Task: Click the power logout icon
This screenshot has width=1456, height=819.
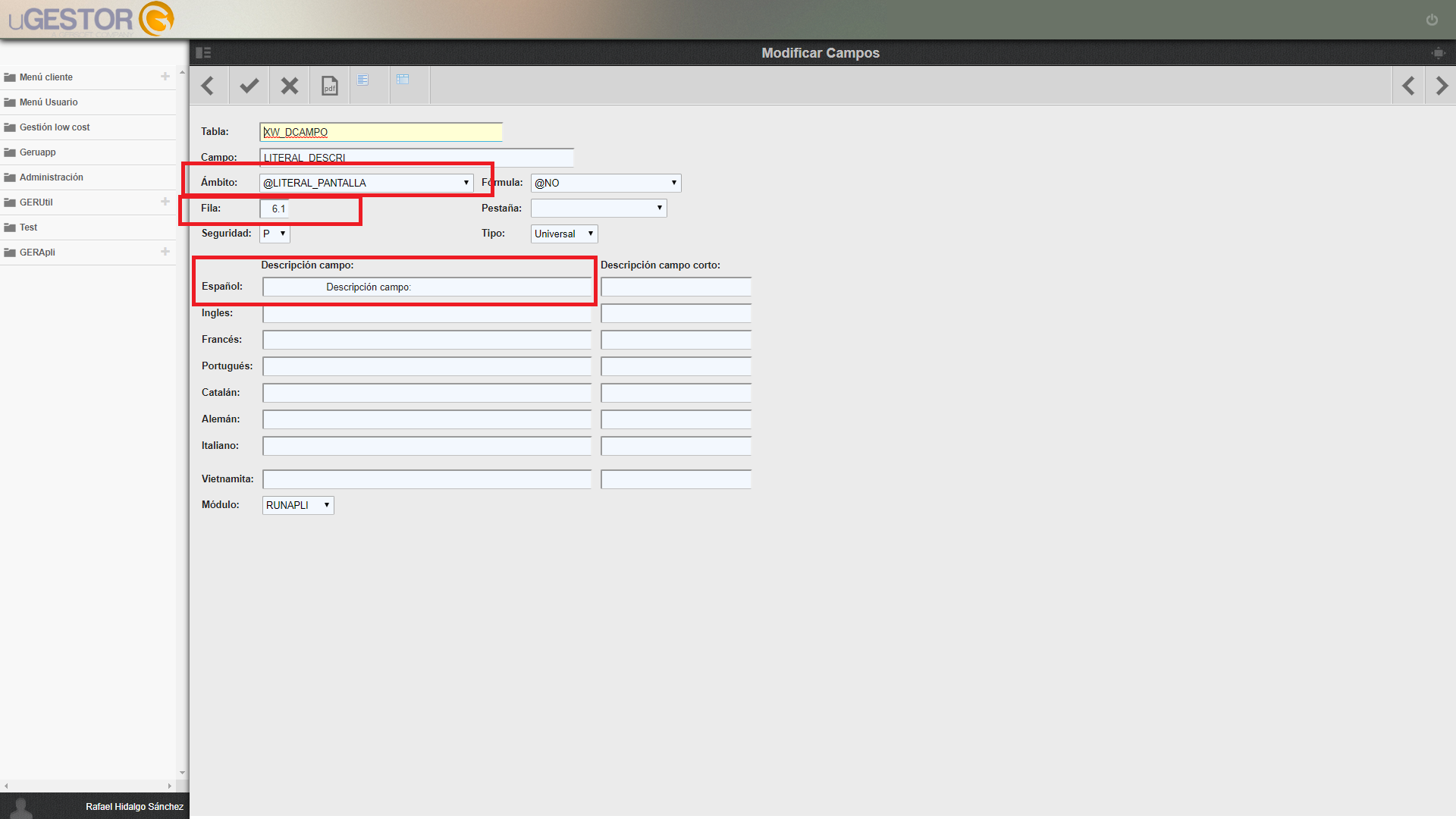Action: click(1432, 20)
